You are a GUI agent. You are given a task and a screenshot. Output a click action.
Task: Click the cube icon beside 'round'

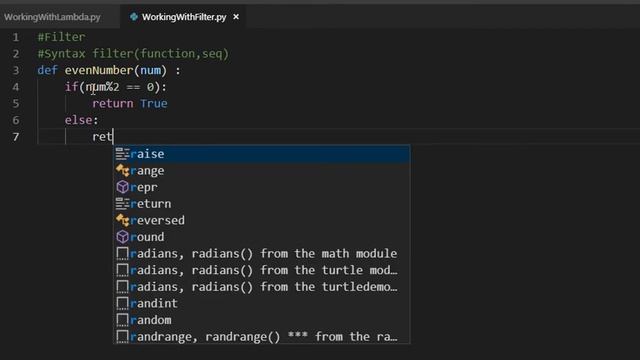[x=122, y=237]
